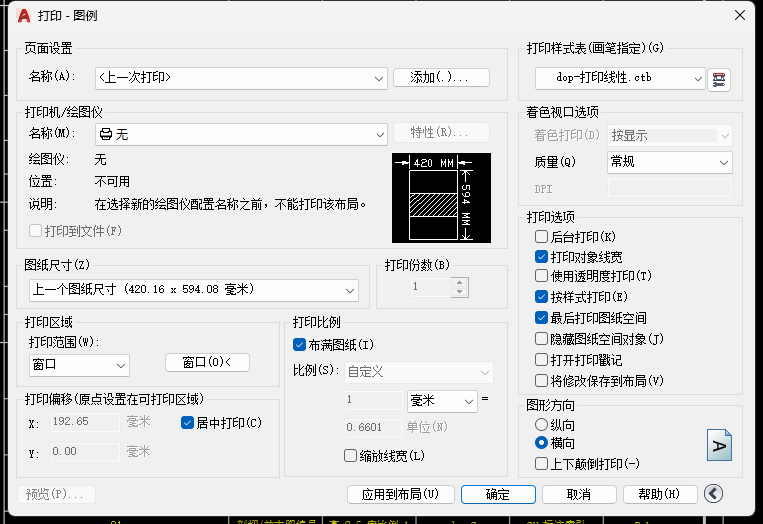The height and width of the screenshot is (524, 763).
Task: Click the 预览(P)... button
Action: (56, 494)
